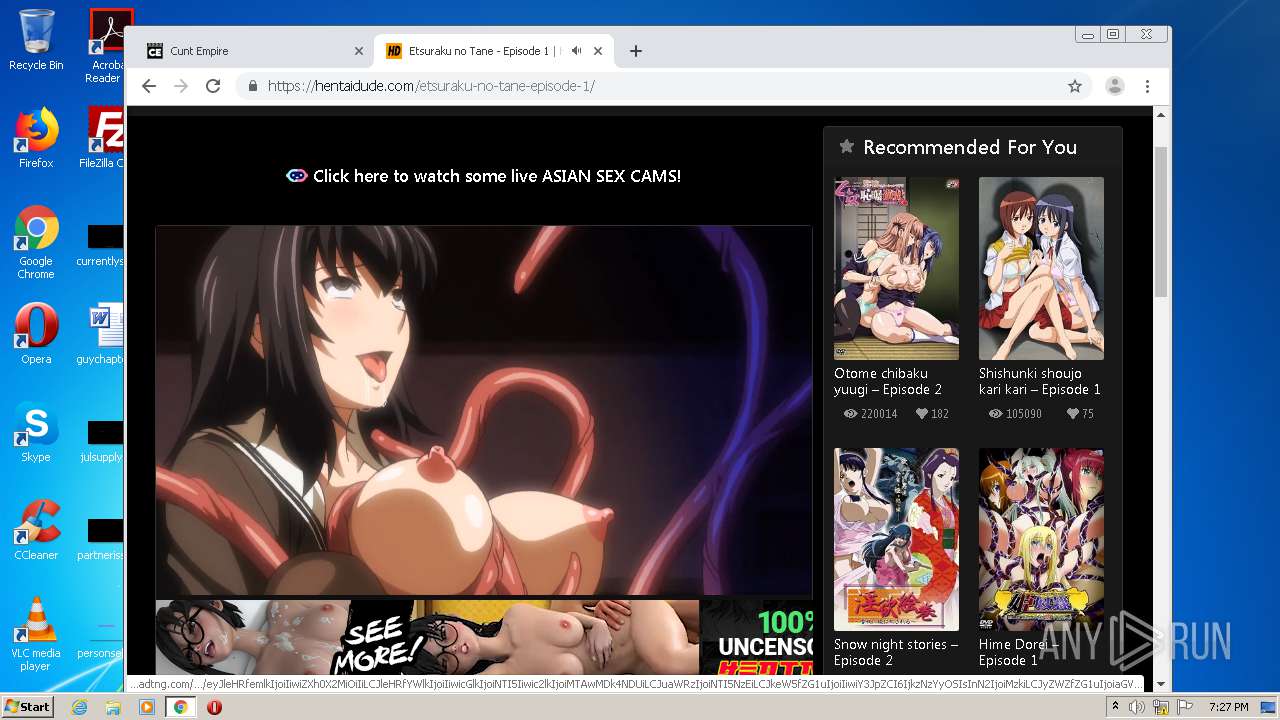This screenshot has height=720, width=1280.
Task: Select the VLC media player desktop shortcut
Action: coord(36,634)
